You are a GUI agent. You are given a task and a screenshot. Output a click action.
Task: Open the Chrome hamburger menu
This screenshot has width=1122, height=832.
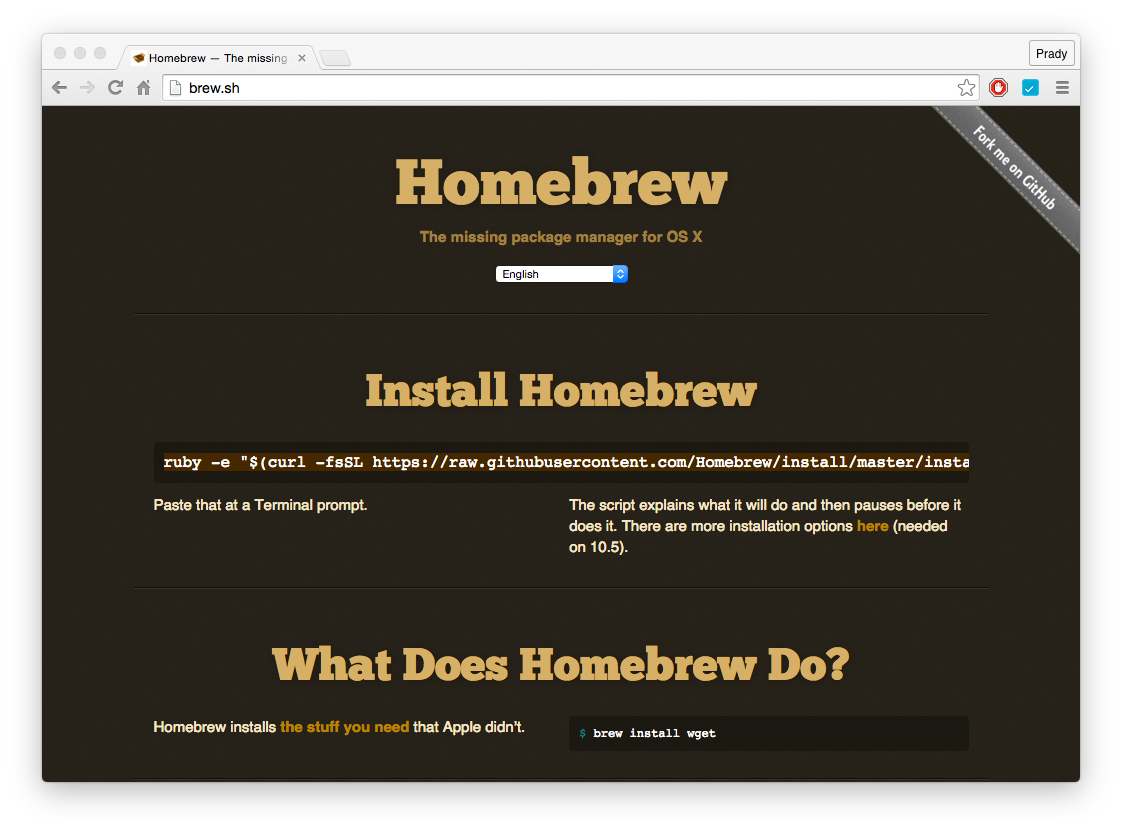coord(1062,87)
